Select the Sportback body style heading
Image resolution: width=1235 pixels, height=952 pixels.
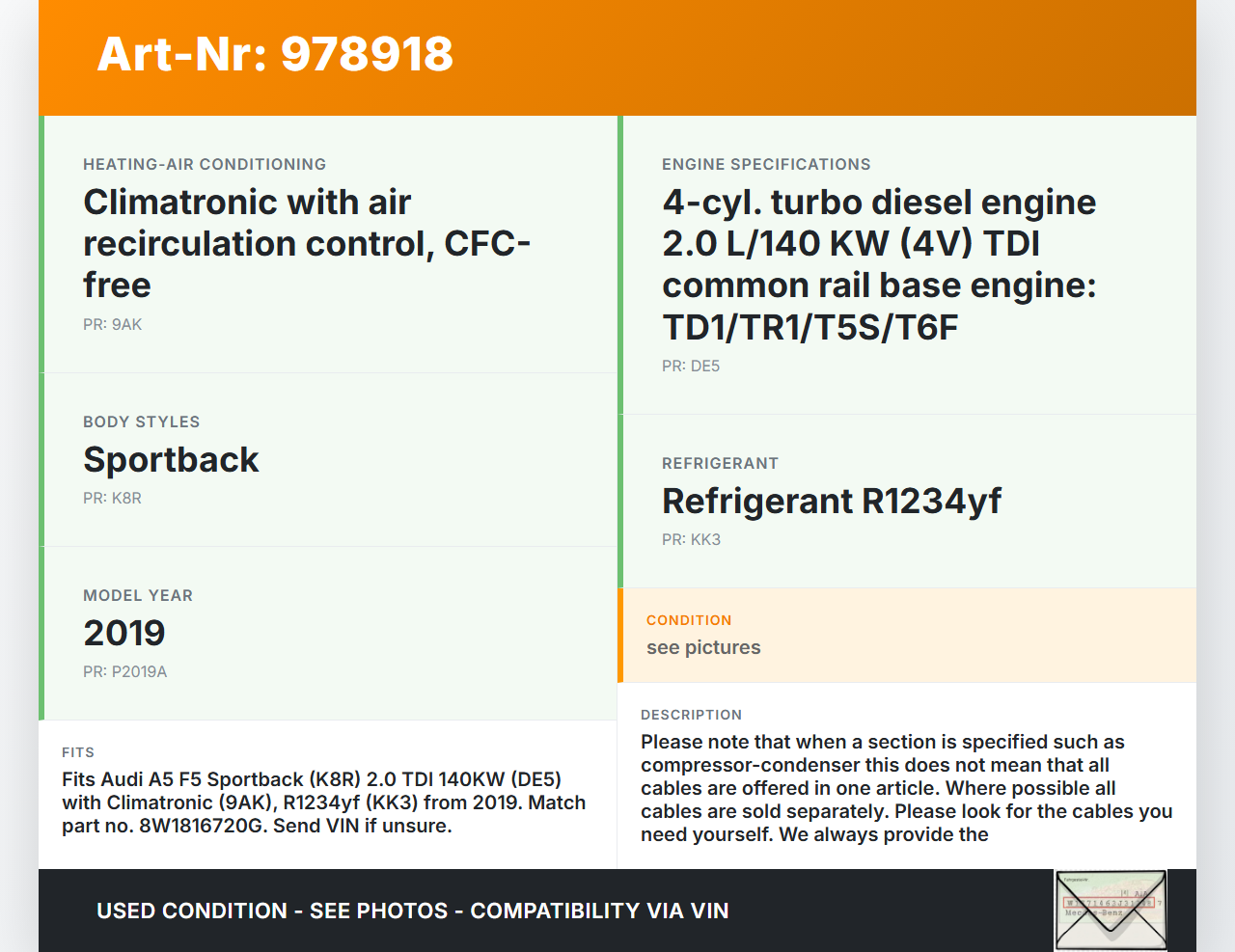click(171, 459)
